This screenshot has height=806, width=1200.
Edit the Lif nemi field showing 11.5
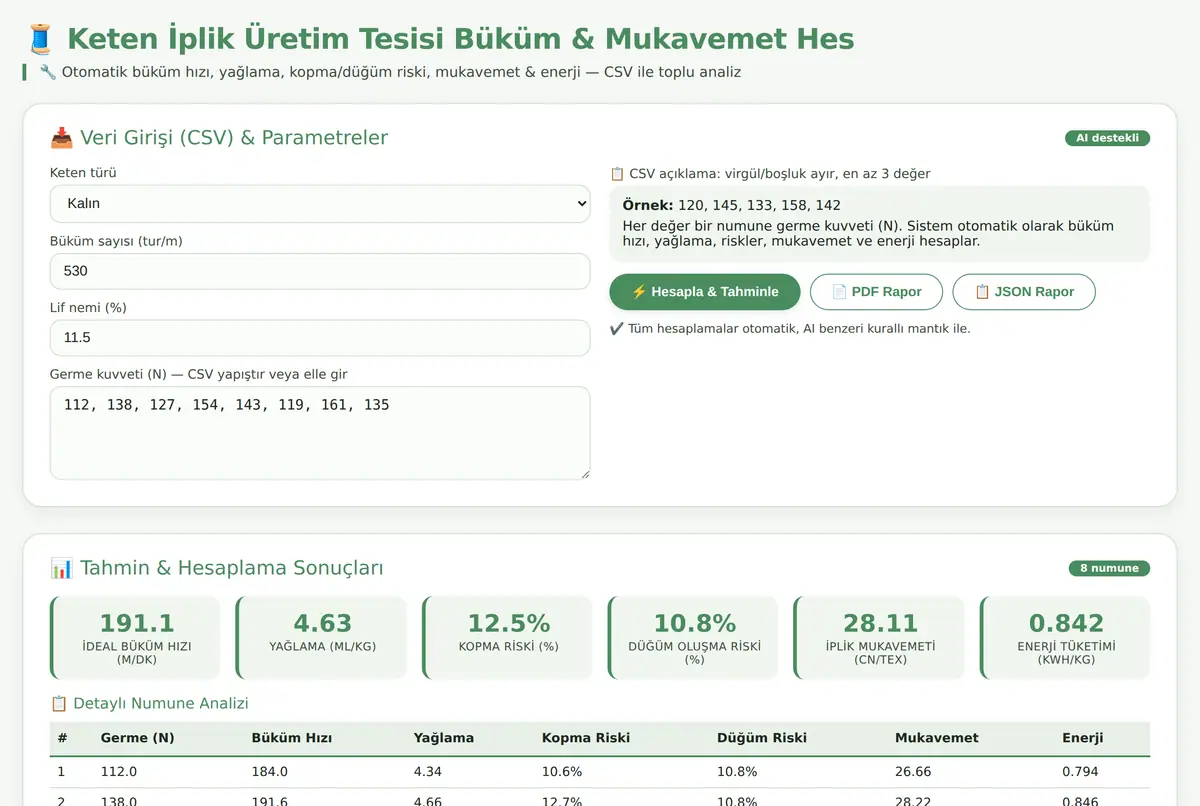pyautogui.click(x=320, y=338)
